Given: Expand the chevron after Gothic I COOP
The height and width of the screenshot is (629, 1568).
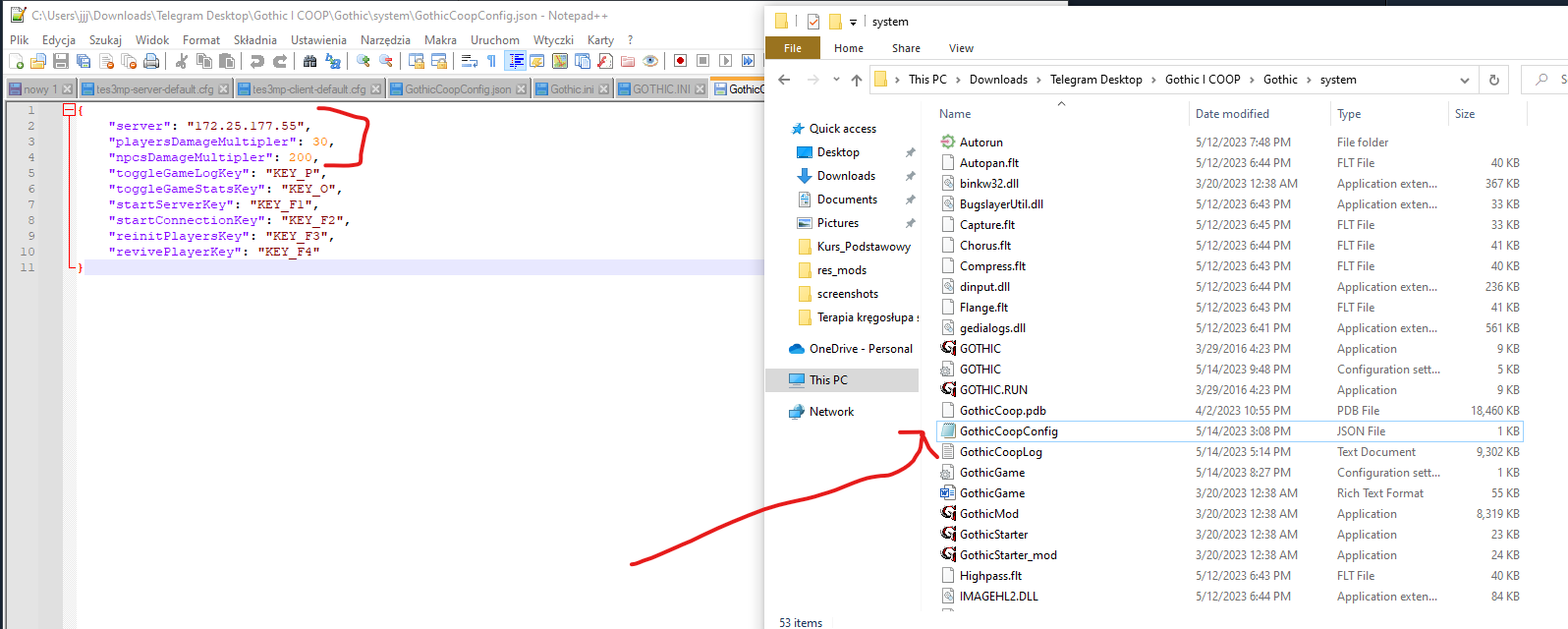Looking at the screenshot, I should [x=1252, y=80].
